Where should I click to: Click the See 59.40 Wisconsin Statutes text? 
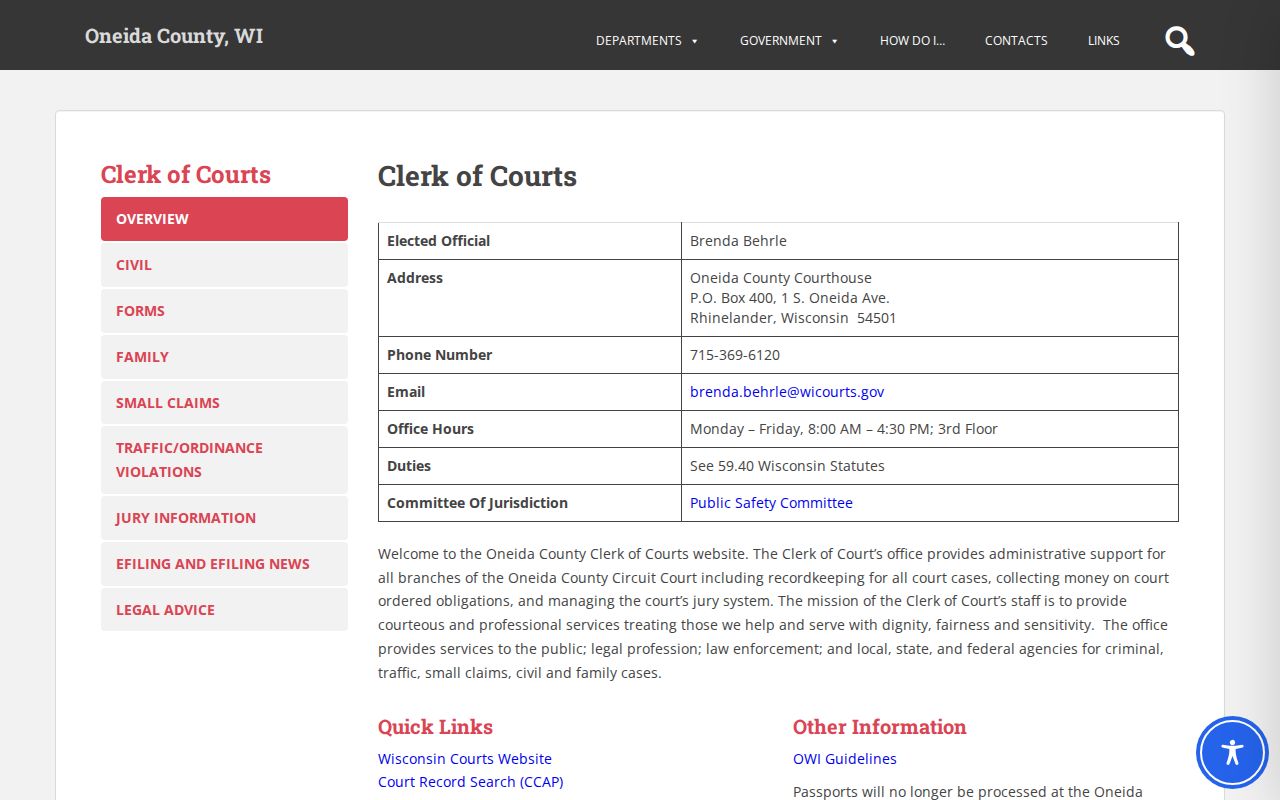pos(787,466)
